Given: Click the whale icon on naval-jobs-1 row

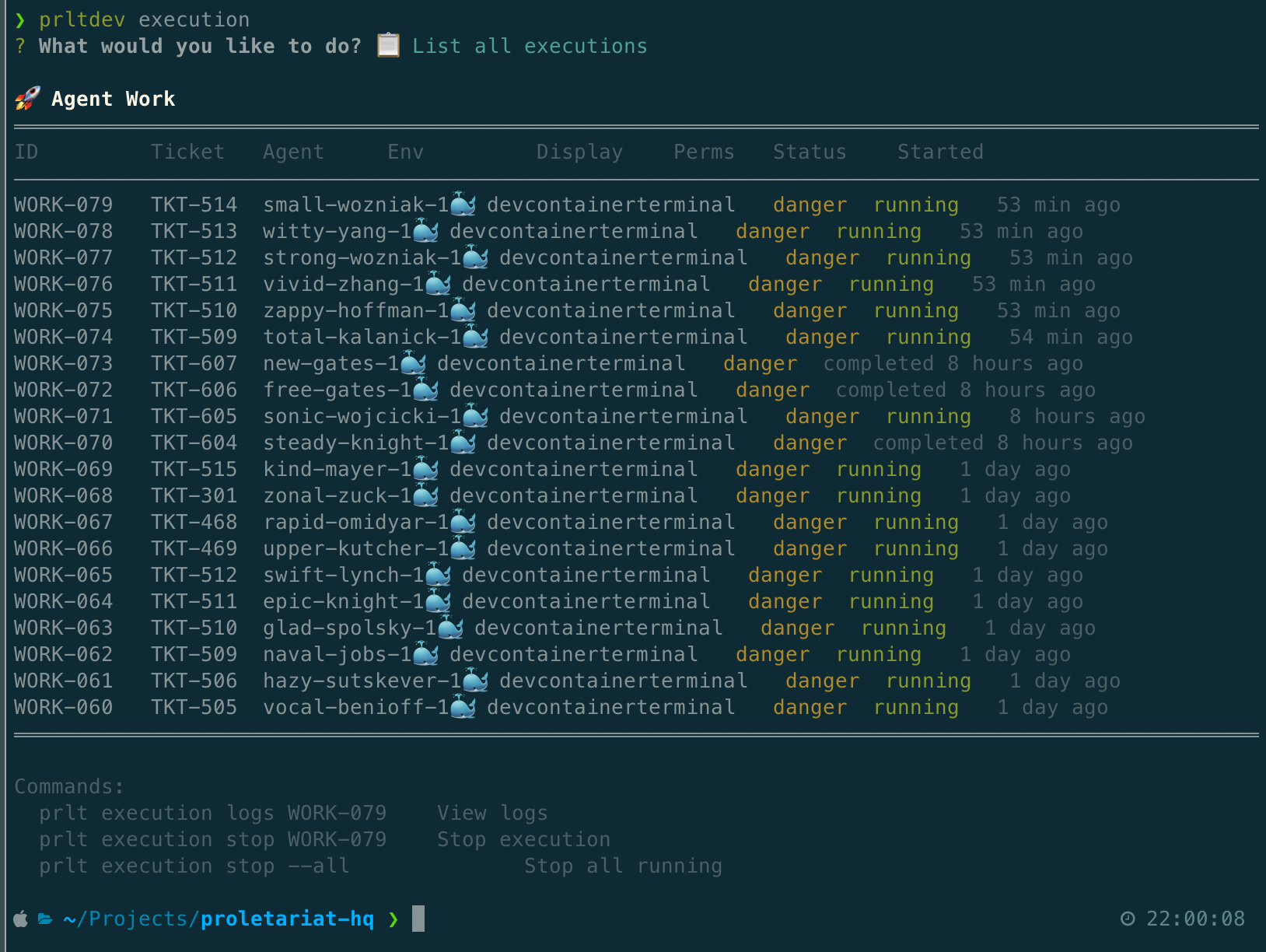Looking at the screenshot, I should coord(425,654).
